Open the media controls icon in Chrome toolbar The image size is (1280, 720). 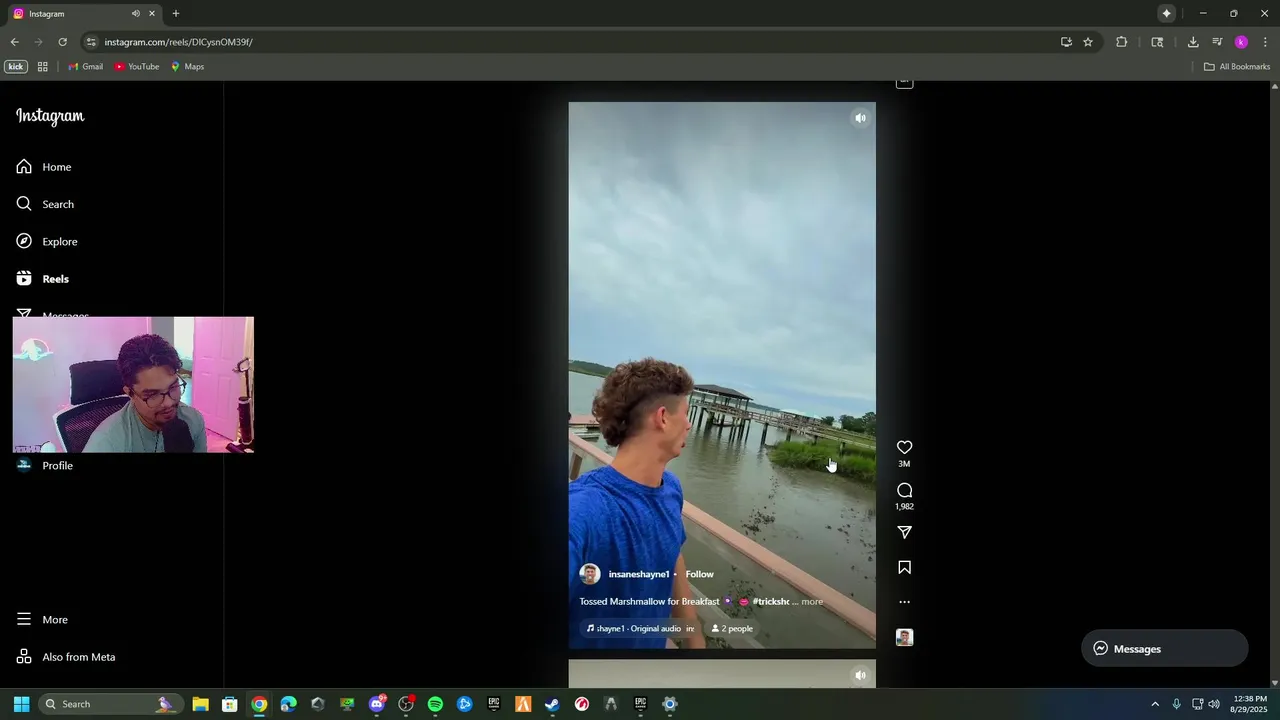point(1217,42)
